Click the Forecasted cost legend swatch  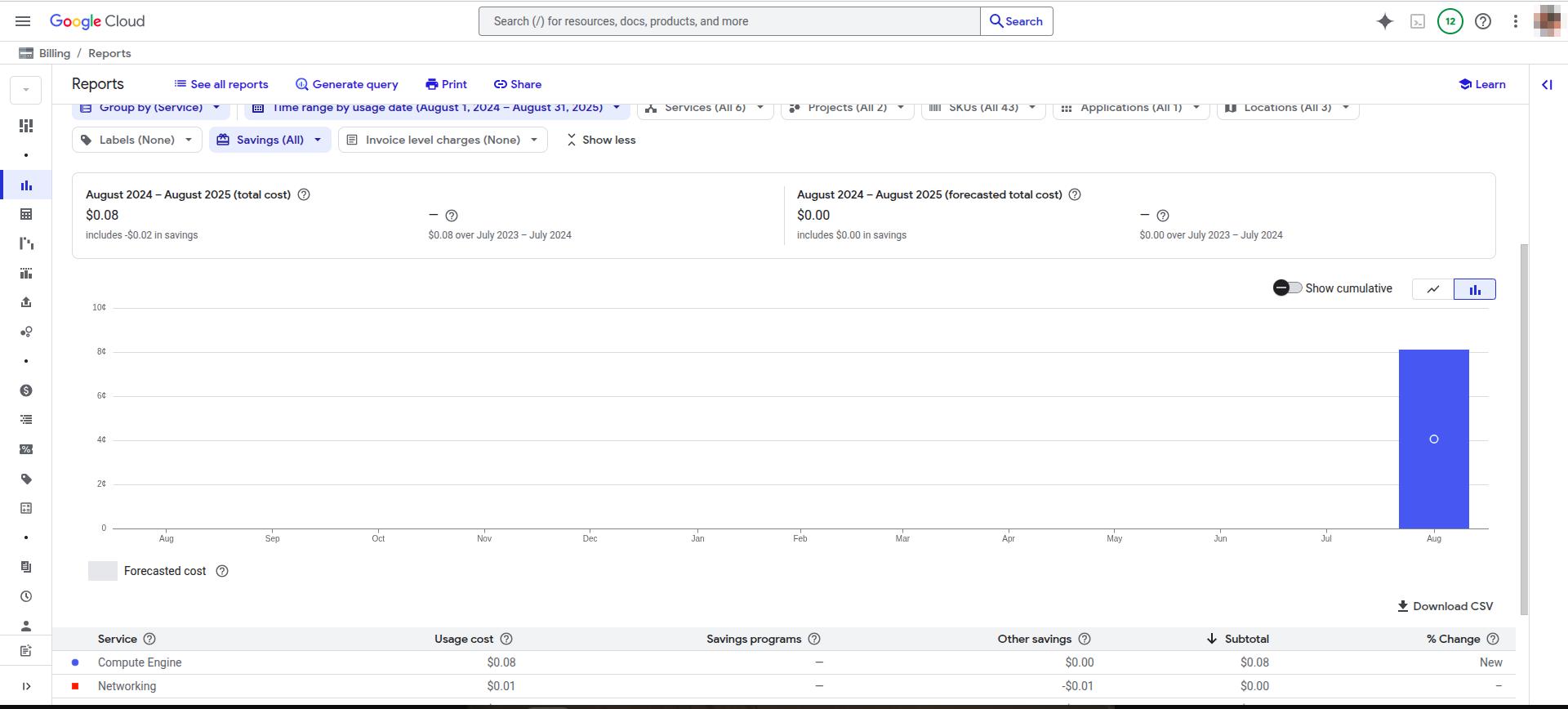click(x=103, y=571)
